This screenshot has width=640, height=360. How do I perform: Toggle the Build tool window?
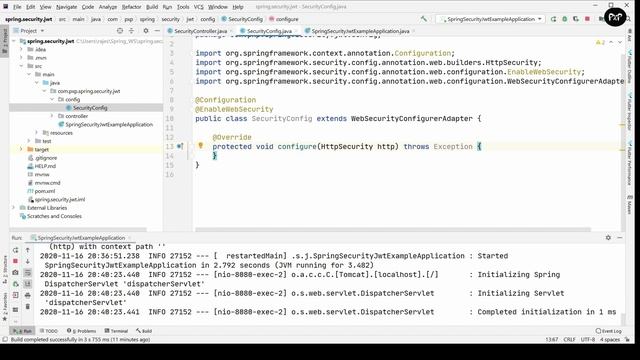[144, 331]
